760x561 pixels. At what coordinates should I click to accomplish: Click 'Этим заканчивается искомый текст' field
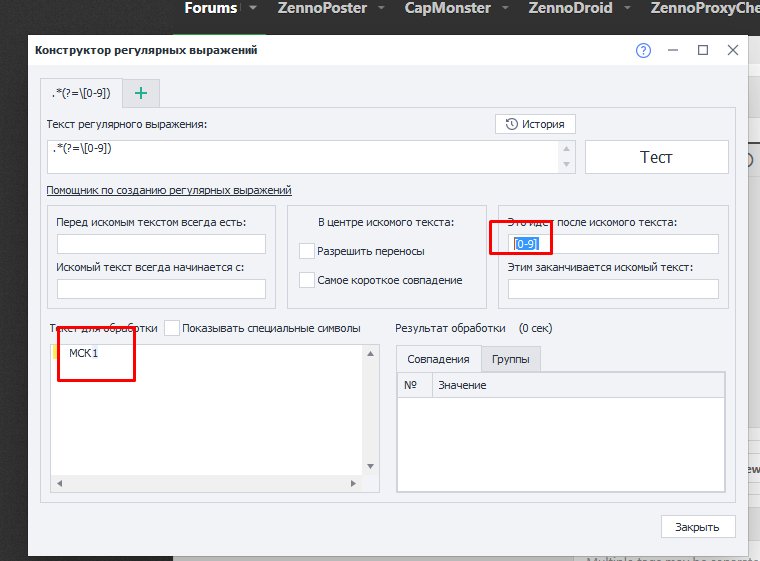[613, 289]
